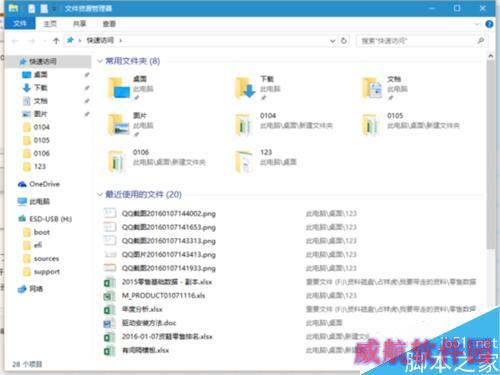Select the last listed .xlsx file
This screenshot has height=375, width=500.
point(145,350)
